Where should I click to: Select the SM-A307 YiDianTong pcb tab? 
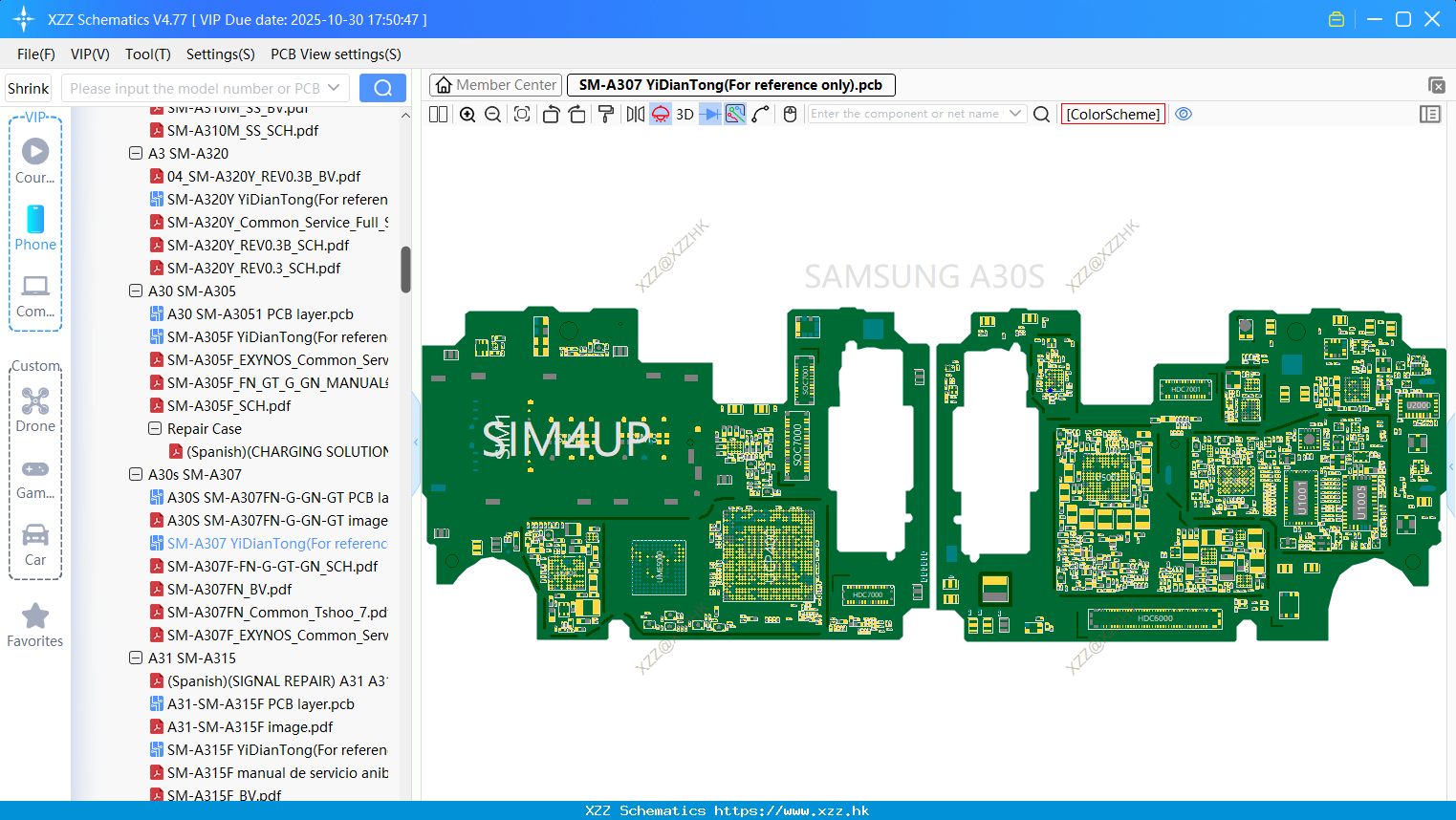[730, 85]
